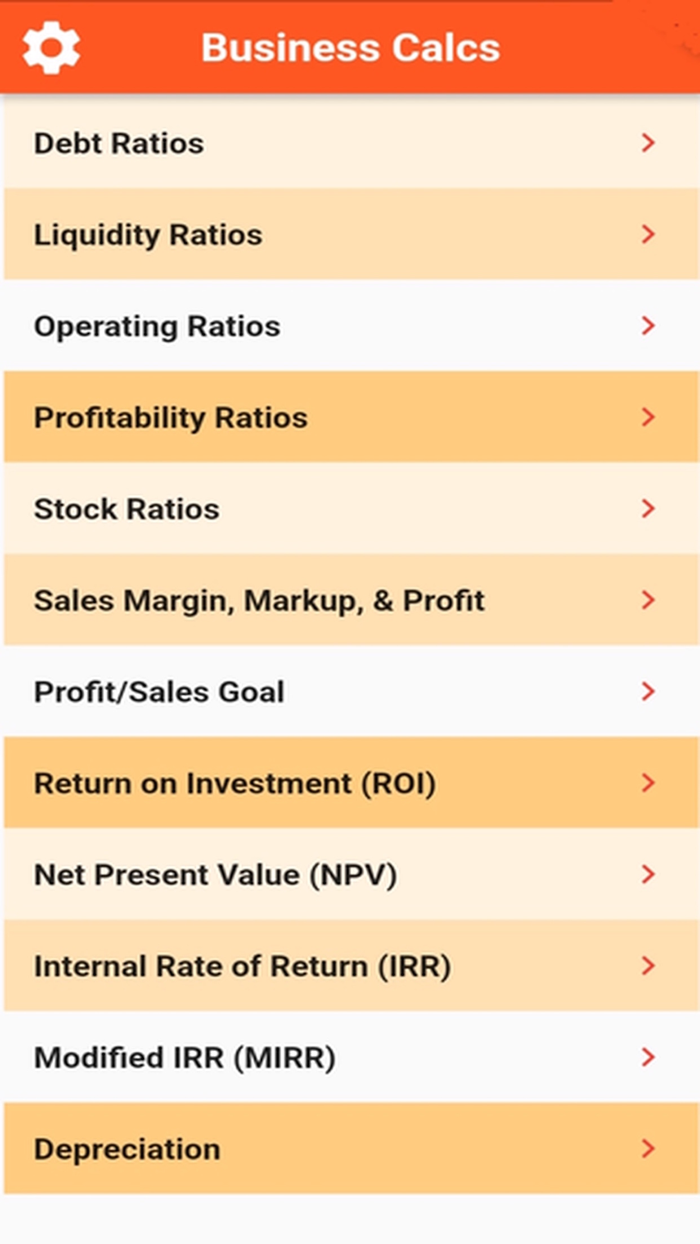Click the Business Calcs title
The width and height of the screenshot is (700, 1244).
point(350,46)
